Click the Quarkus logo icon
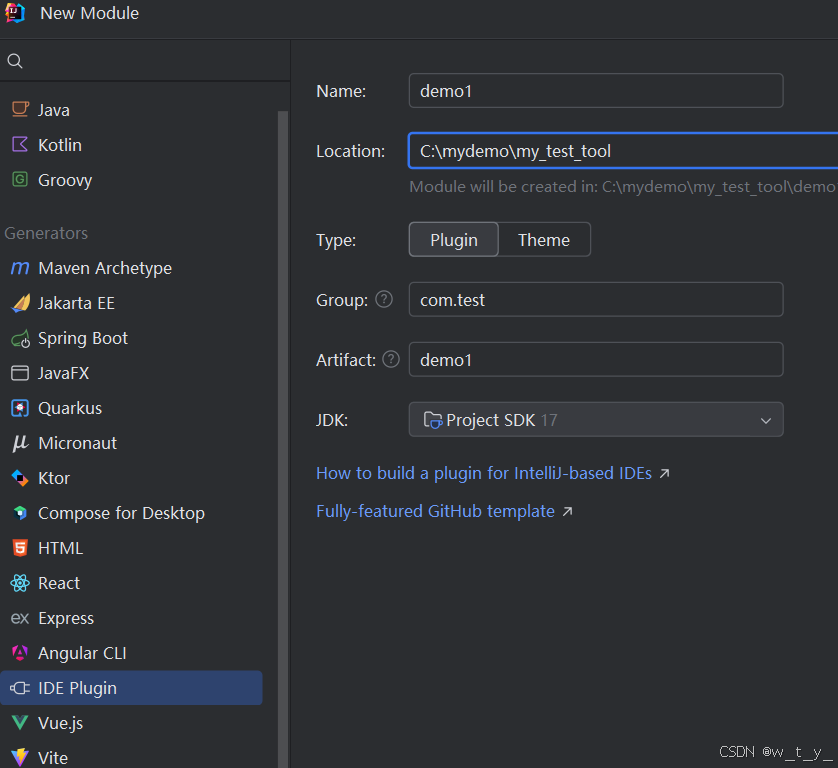This screenshot has width=838, height=768. point(20,408)
